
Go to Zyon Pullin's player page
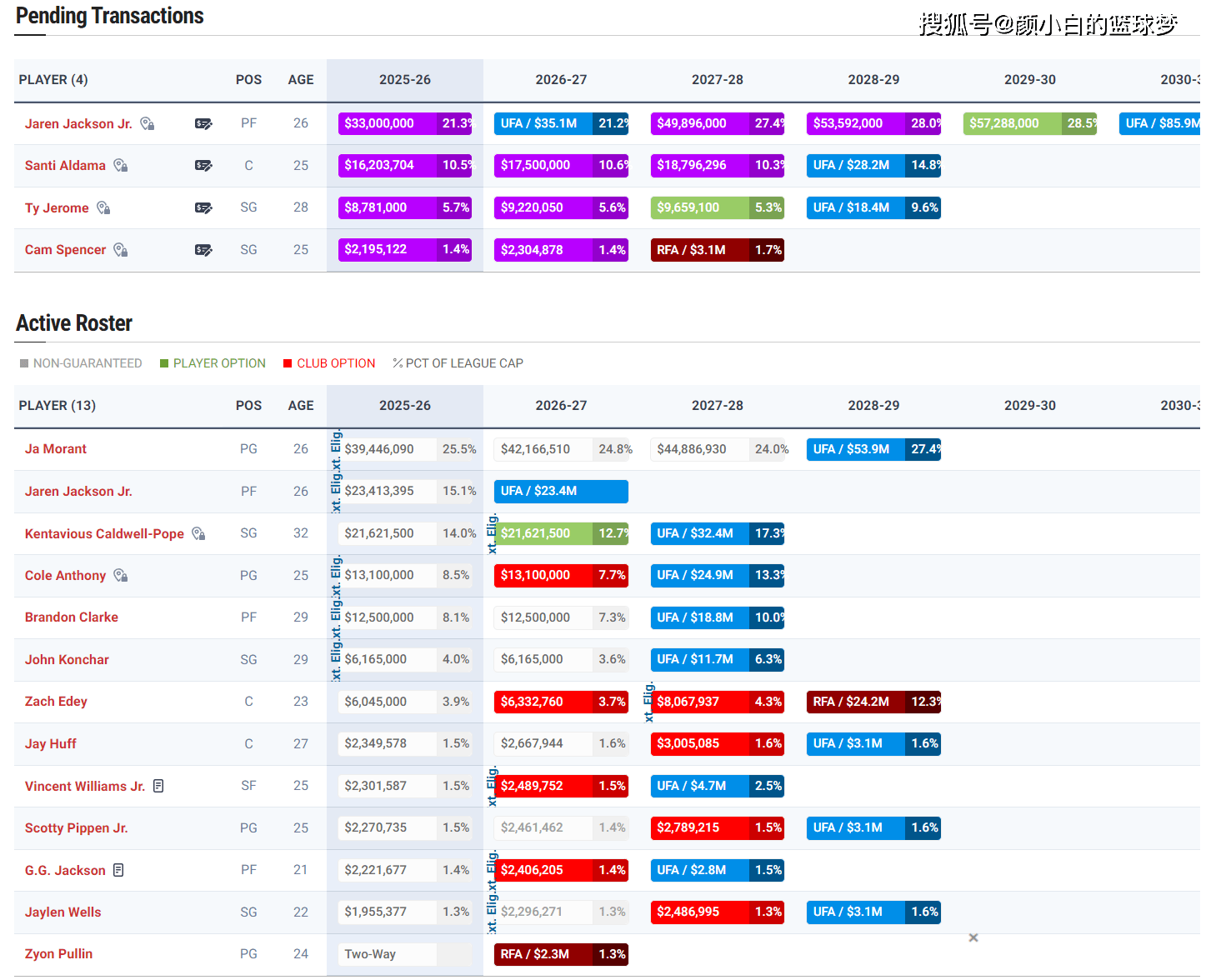[58, 954]
